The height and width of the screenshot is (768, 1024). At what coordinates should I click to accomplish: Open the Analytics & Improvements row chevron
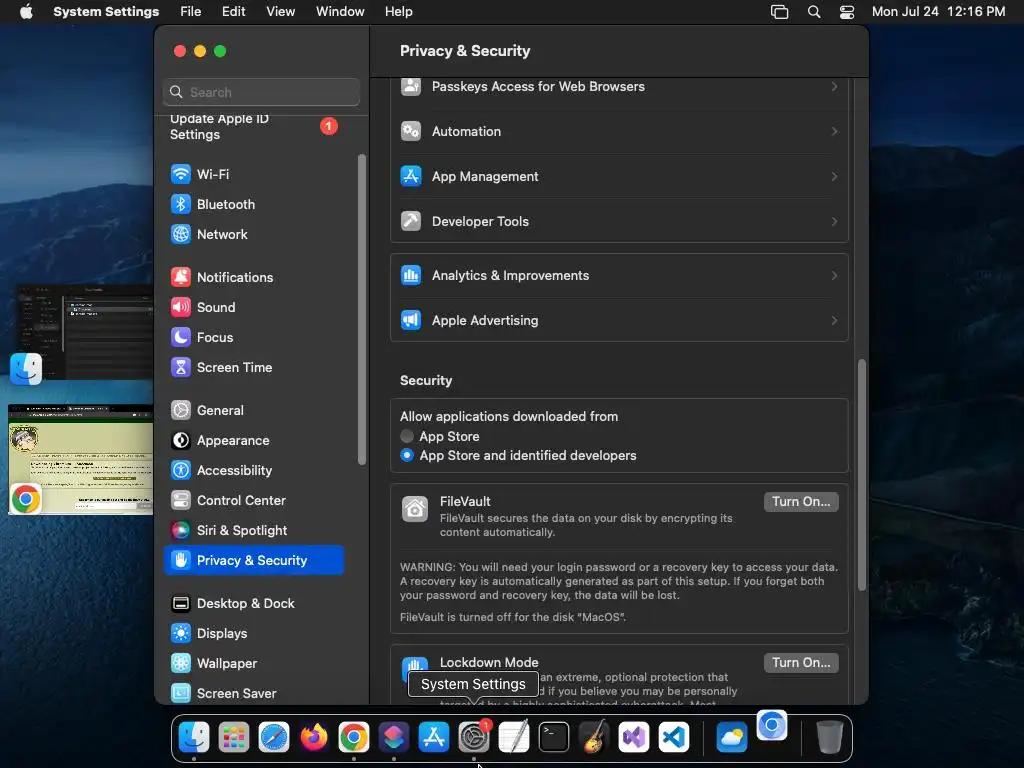point(834,276)
